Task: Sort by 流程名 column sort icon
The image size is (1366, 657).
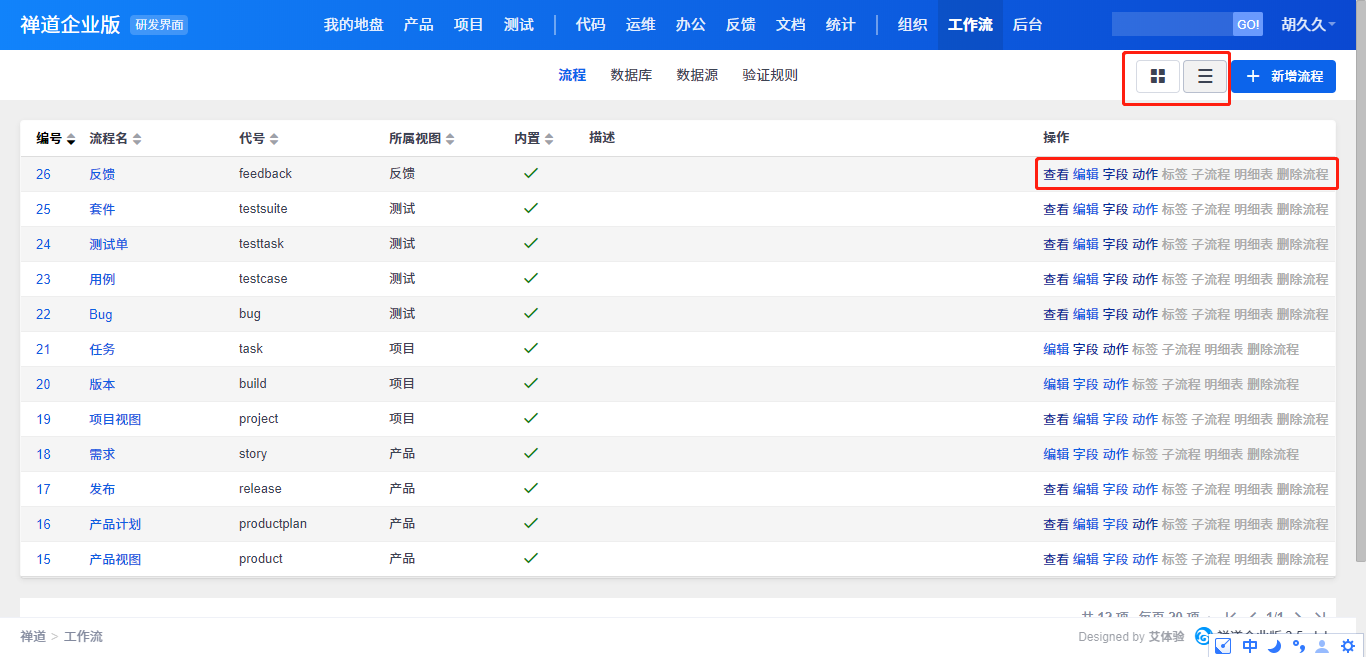Action: pyautogui.click(x=137, y=139)
